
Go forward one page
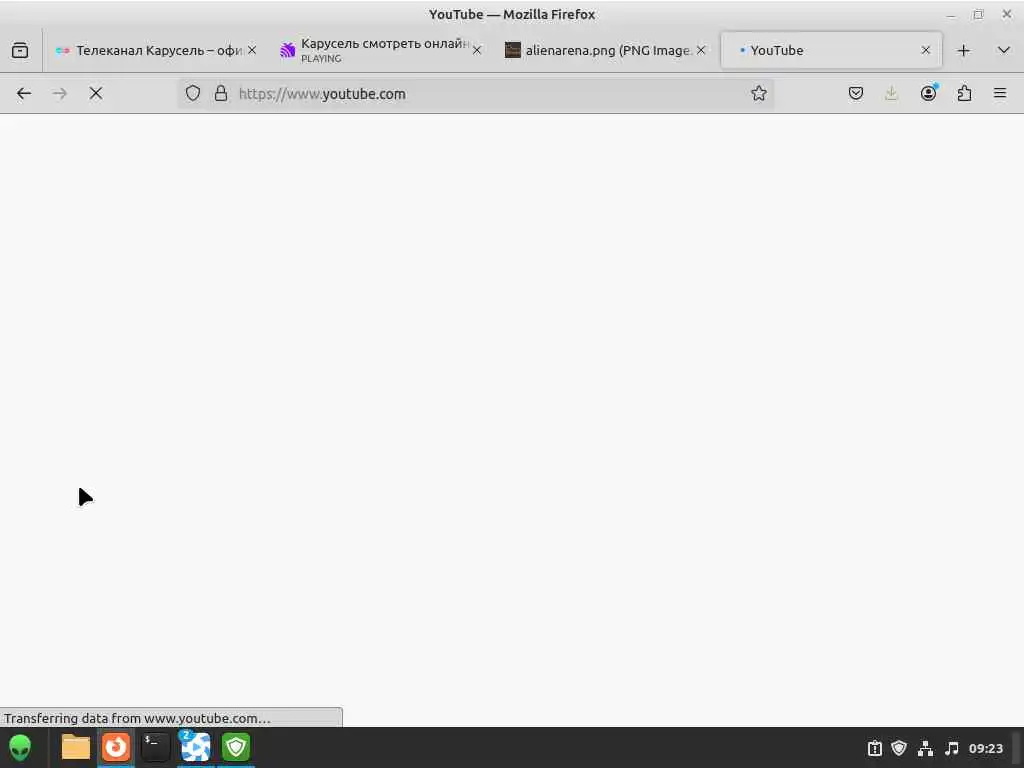click(60, 93)
